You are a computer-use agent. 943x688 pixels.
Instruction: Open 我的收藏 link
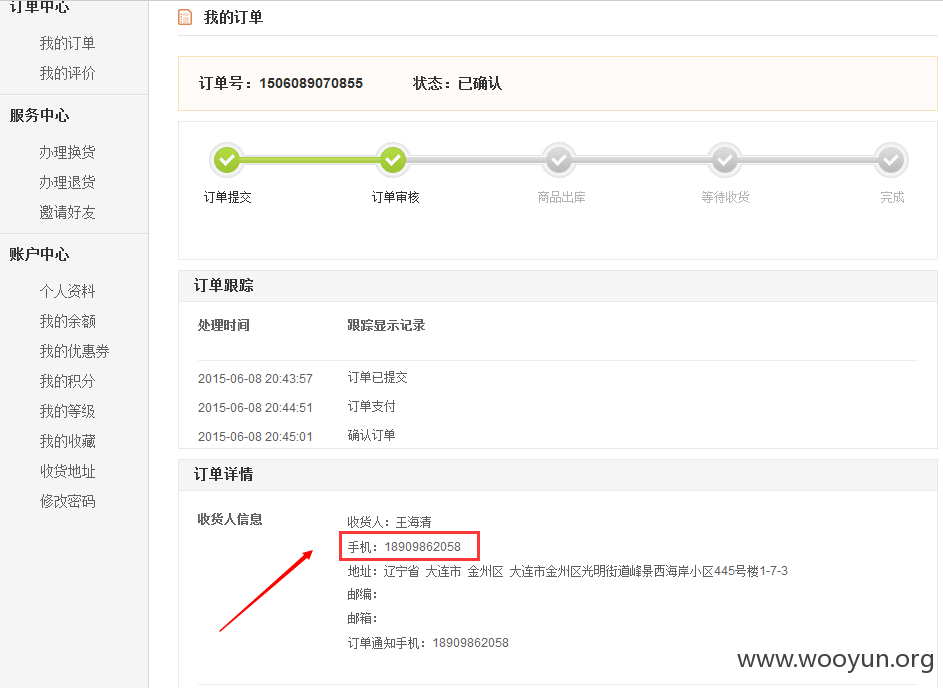[x=67, y=441]
